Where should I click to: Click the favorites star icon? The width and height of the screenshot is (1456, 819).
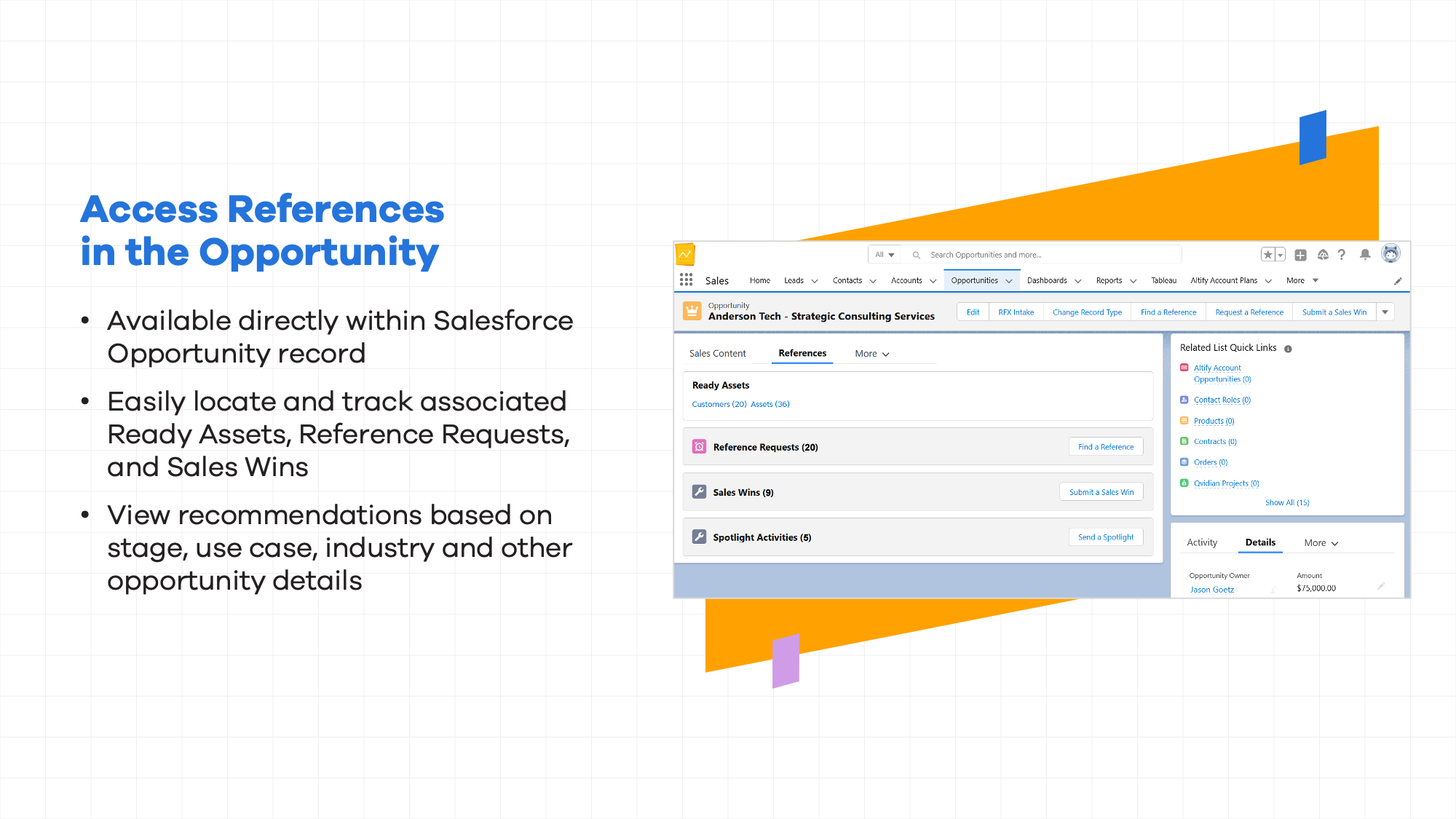1268,255
